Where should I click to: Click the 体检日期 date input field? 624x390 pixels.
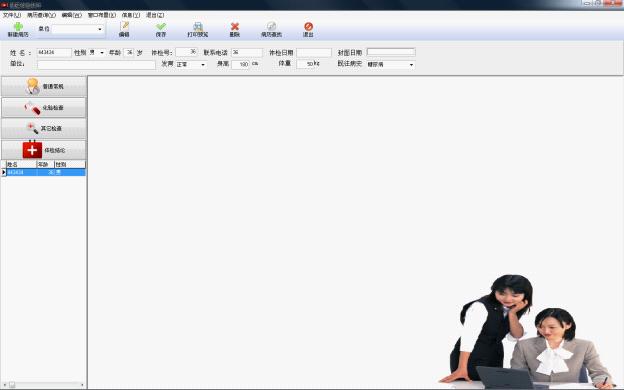pos(314,53)
